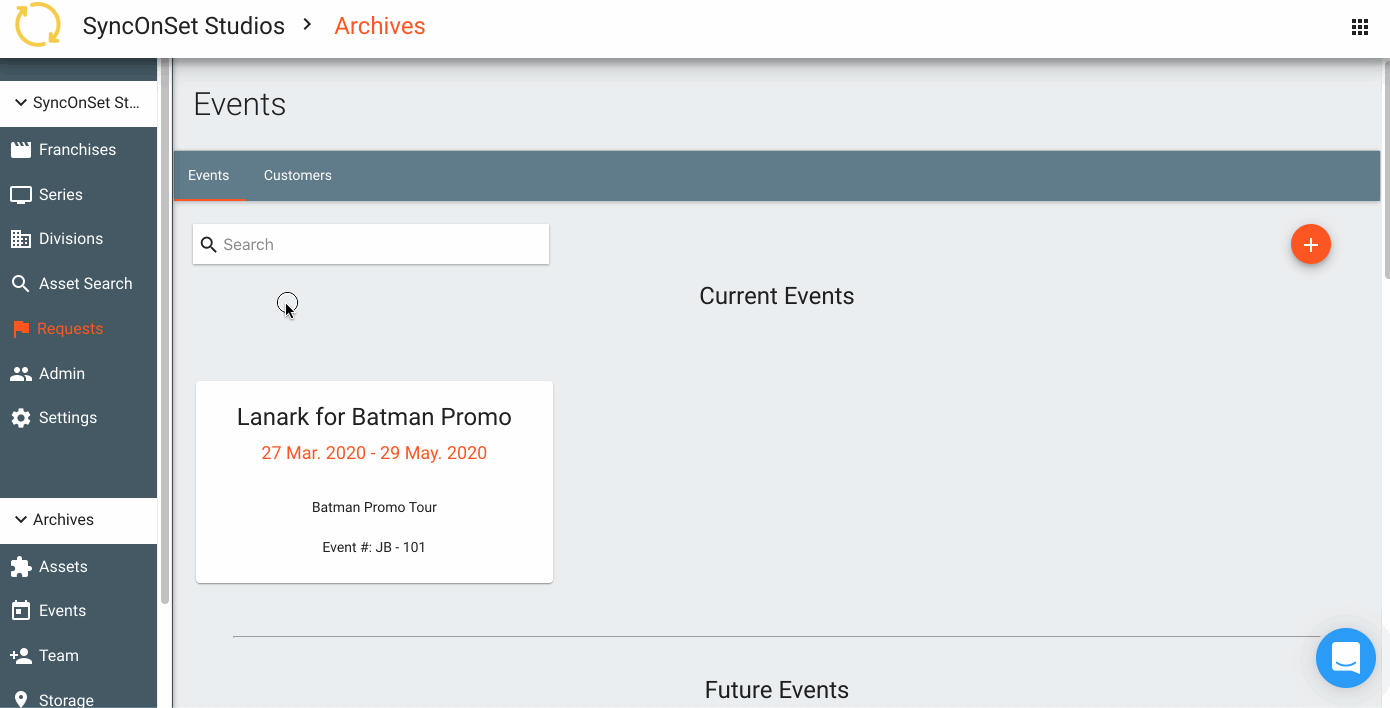Open the Divisions building icon
The image size is (1390, 708).
[x=20, y=239]
